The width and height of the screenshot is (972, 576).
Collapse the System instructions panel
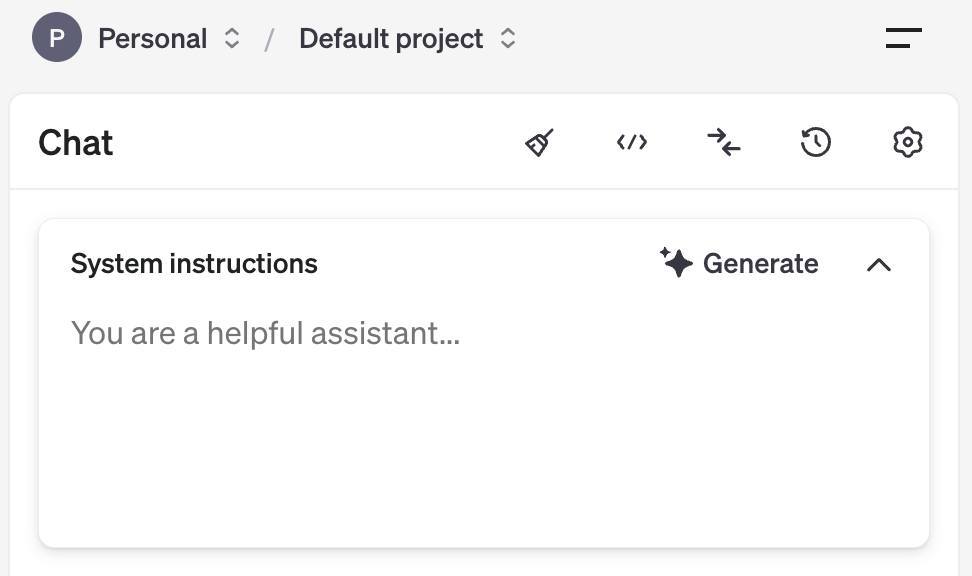click(x=878, y=264)
